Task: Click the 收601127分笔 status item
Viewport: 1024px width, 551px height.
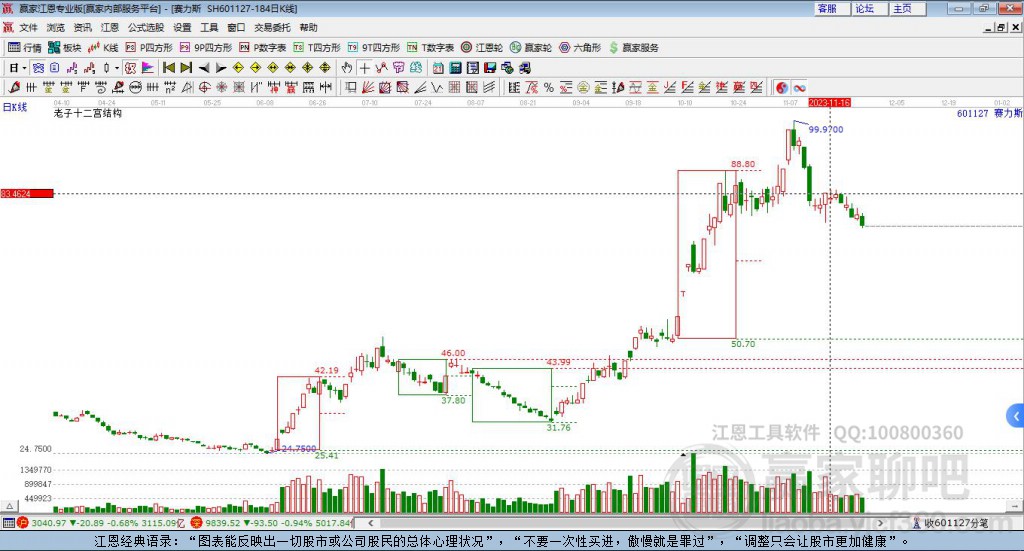Action: pos(950,523)
